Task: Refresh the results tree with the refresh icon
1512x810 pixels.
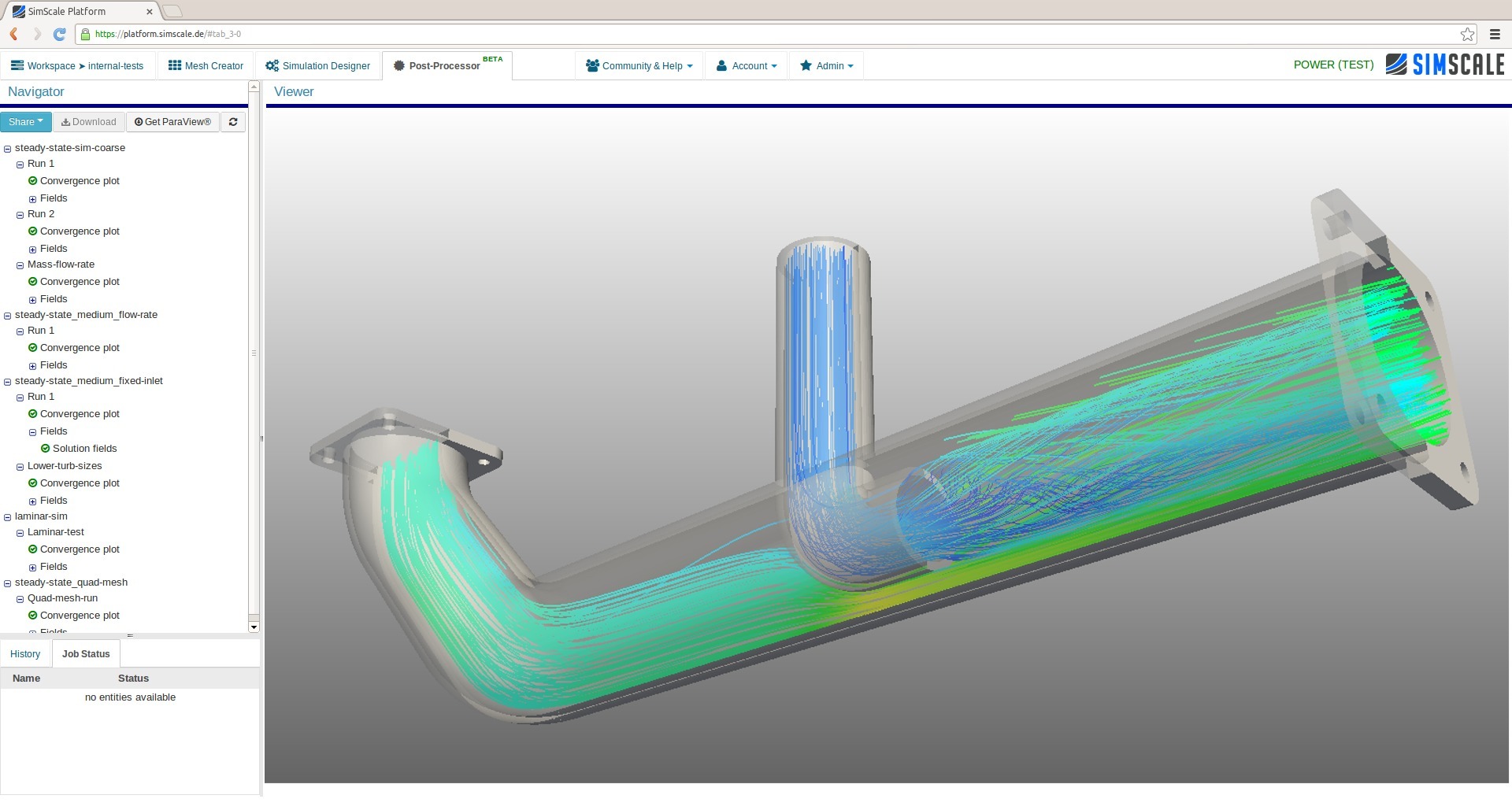Action: click(x=233, y=122)
